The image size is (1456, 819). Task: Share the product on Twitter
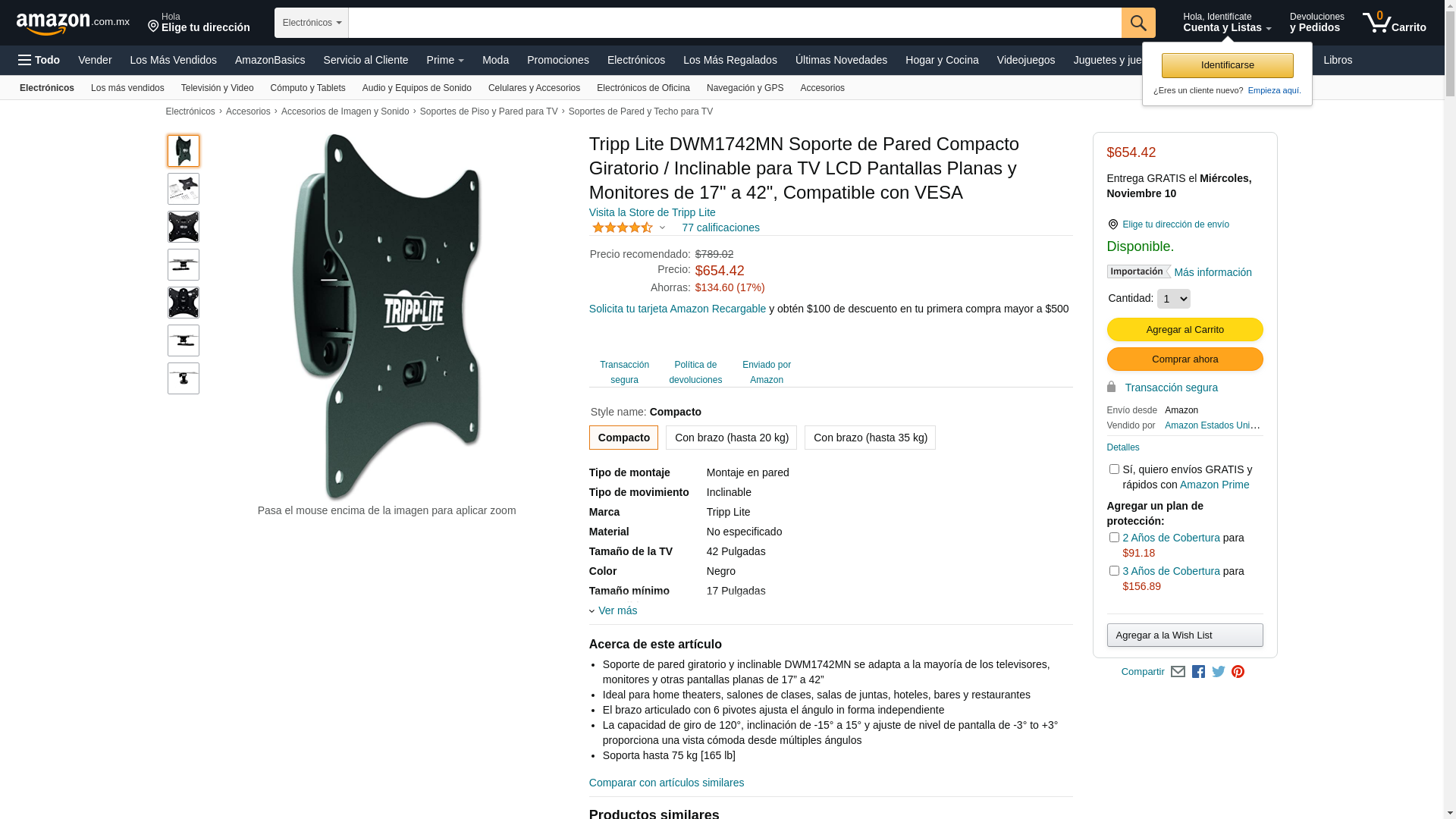click(x=1219, y=672)
